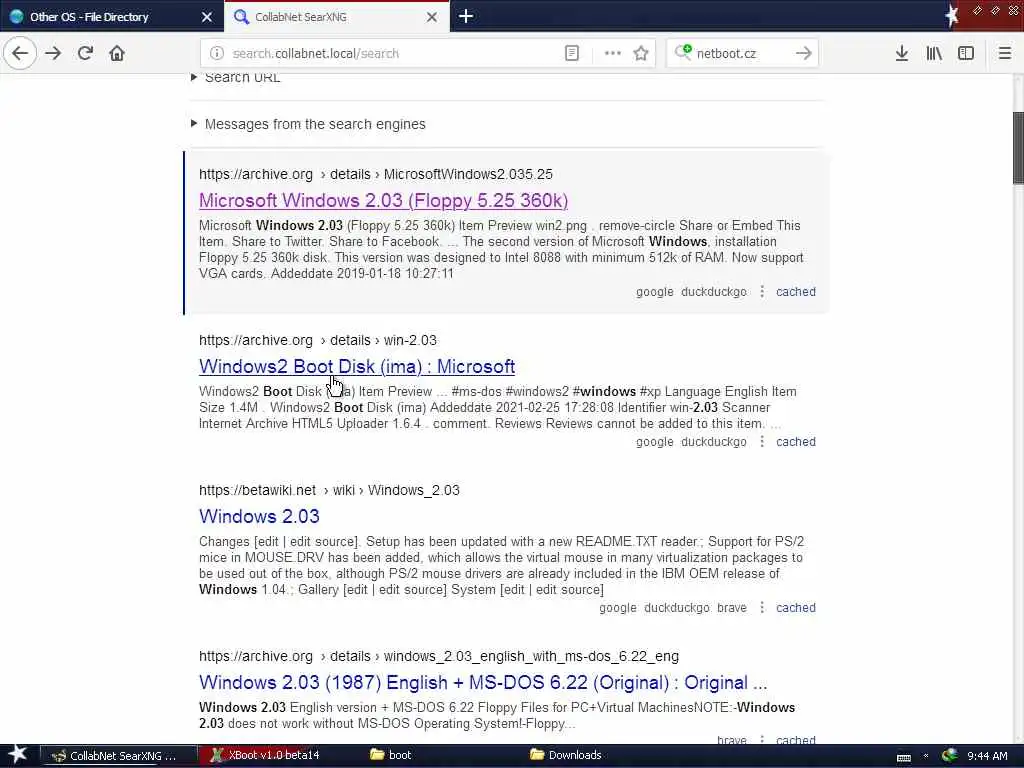The height and width of the screenshot is (768, 1024).
Task: Click URL https://betawiki.net › wiki › Windows_2.03
Action: 329,490
